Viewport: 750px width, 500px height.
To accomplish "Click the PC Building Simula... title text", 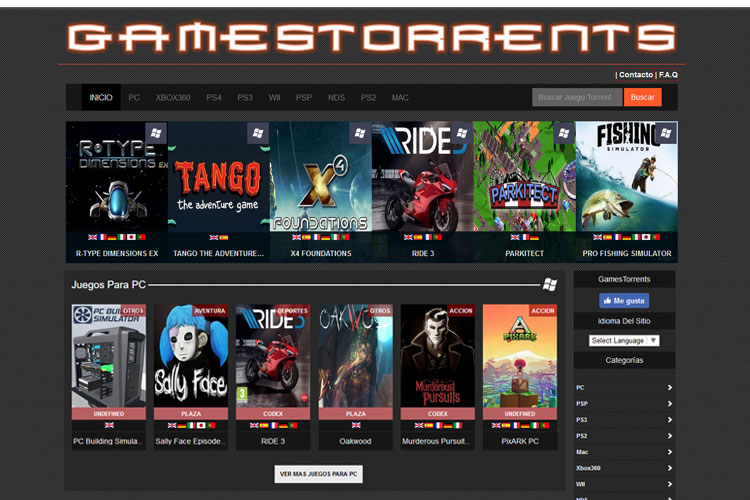I will (x=108, y=441).
